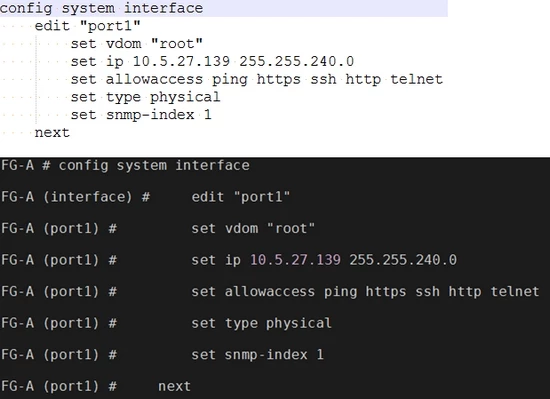
Task: Click 'next' on the last terminal line
Action: [x=174, y=386]
